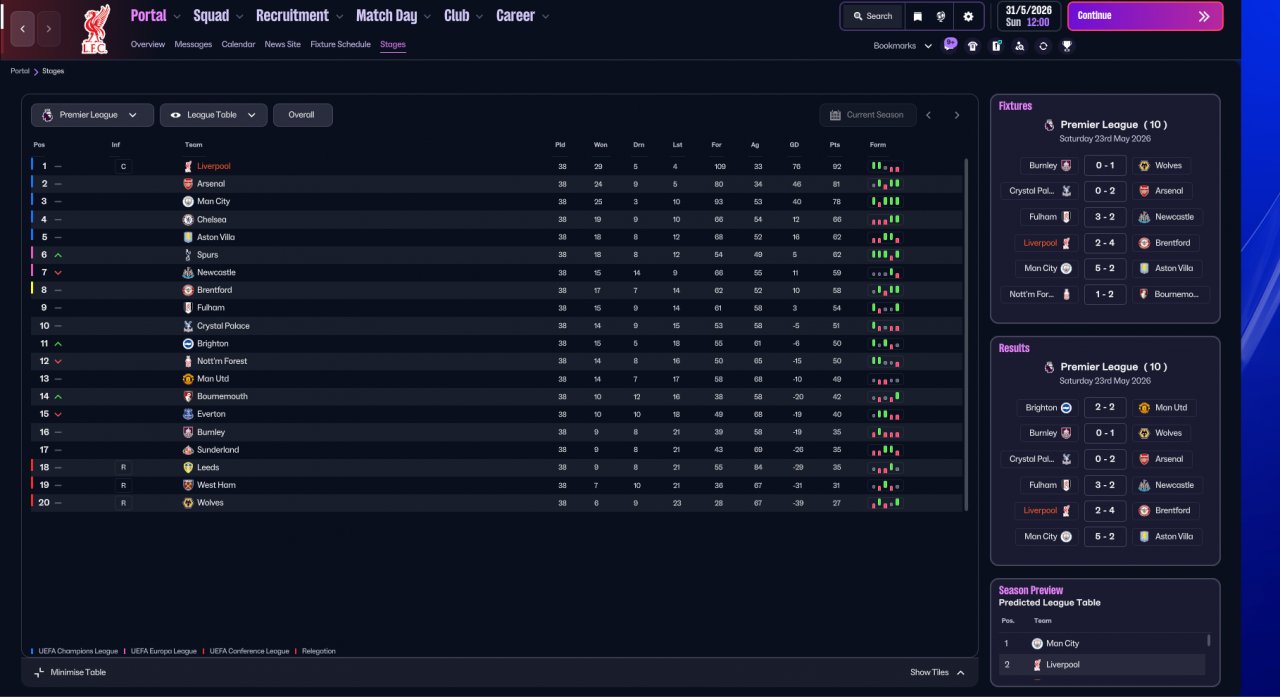Show the previous season with the left chevron
This screenshot has height=697, width=1280.
point(928,115)
